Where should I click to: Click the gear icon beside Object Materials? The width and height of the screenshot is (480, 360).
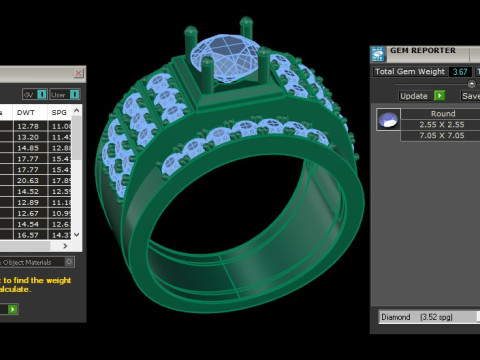69,262
